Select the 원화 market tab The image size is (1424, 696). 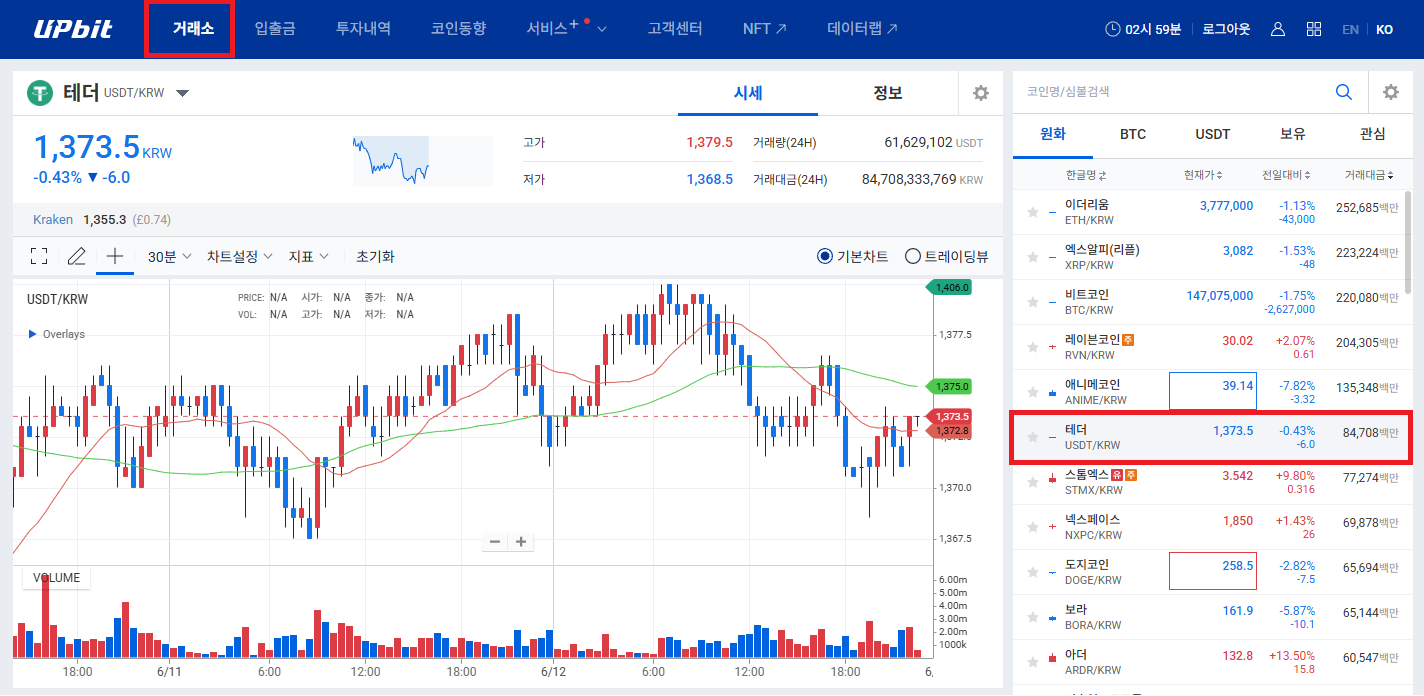coord(1053,134)
